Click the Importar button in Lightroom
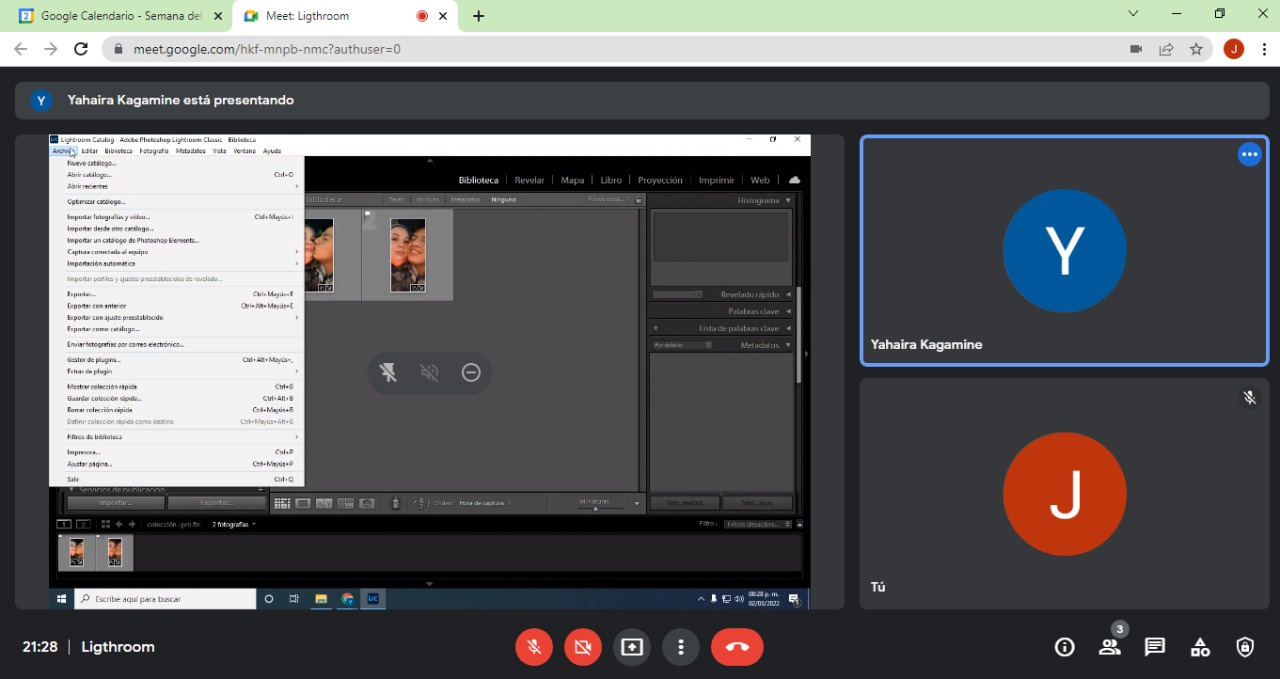 pyautogui.click(x=116, y=503)
